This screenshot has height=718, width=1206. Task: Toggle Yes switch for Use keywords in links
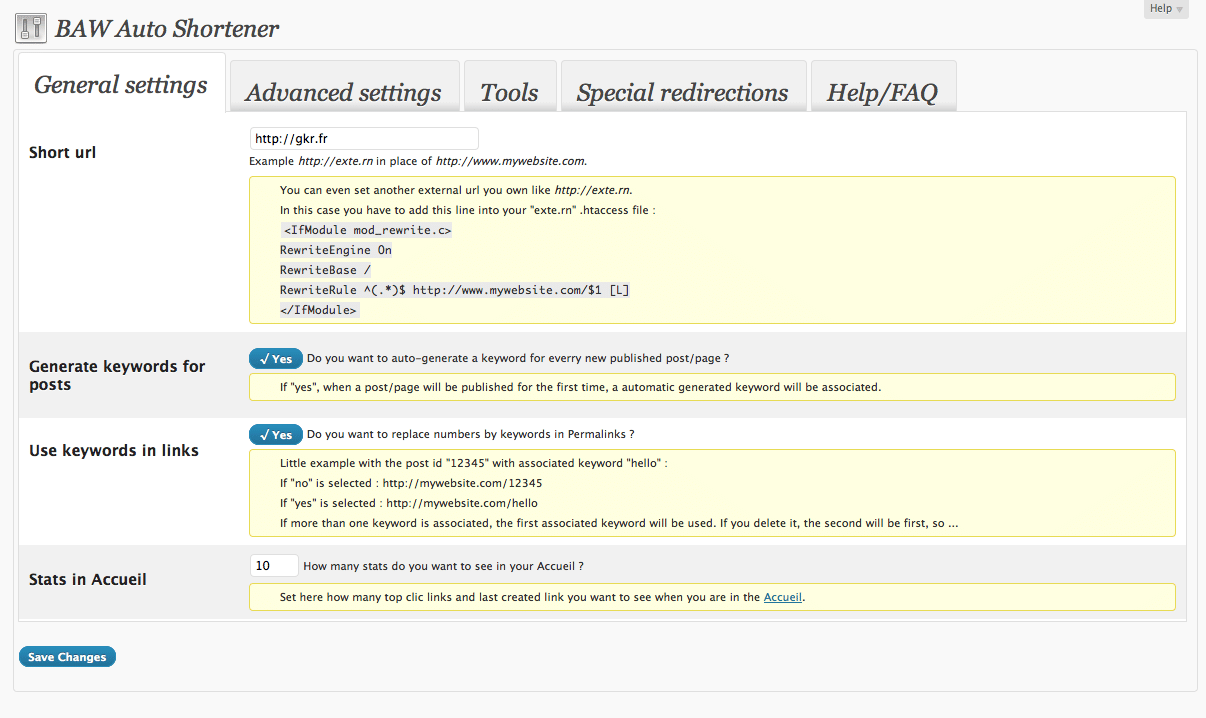(x=276, y=435)
